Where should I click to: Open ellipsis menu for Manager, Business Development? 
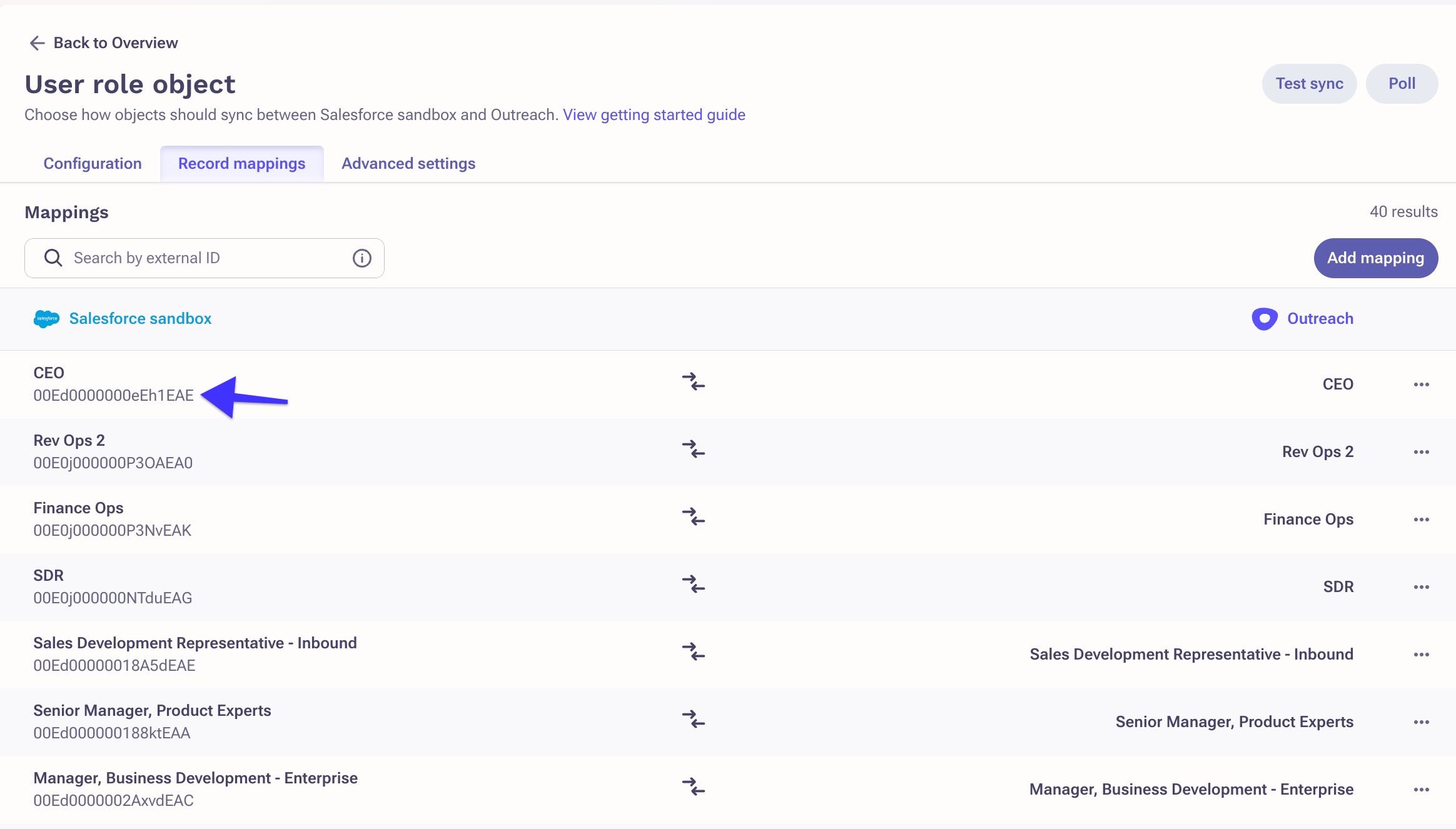click(1421, 790)
